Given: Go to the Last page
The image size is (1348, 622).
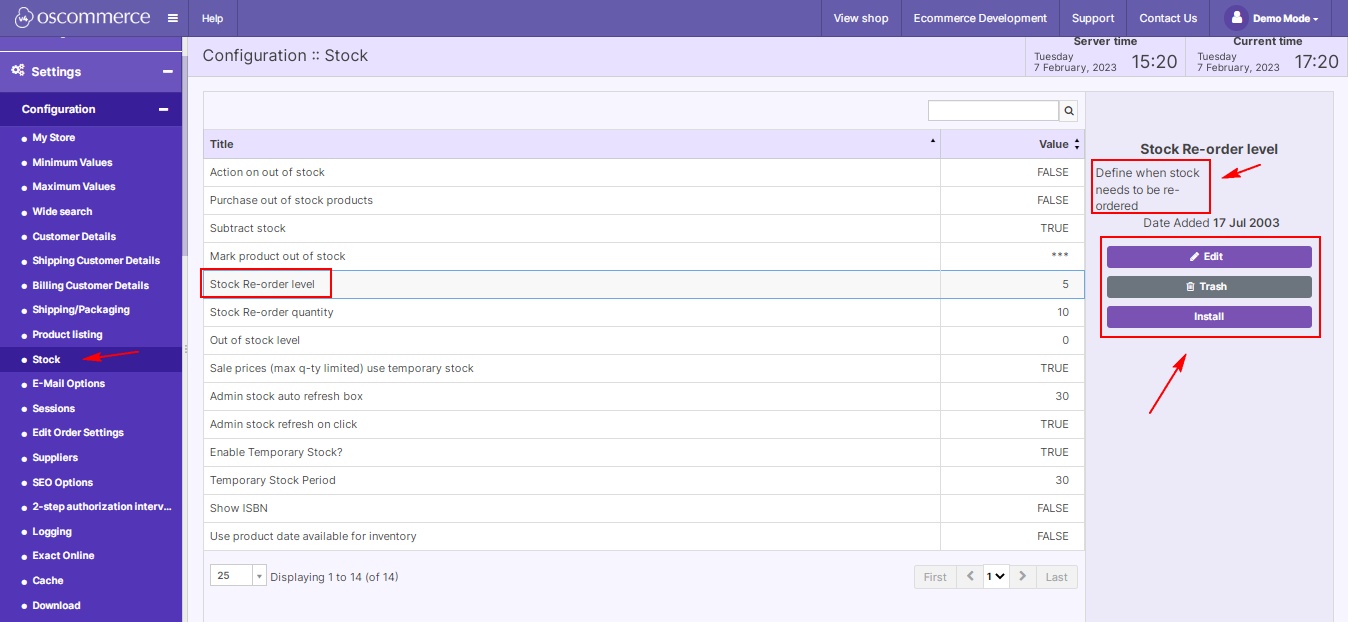Looking at the screenshot, I should 1057,577.
